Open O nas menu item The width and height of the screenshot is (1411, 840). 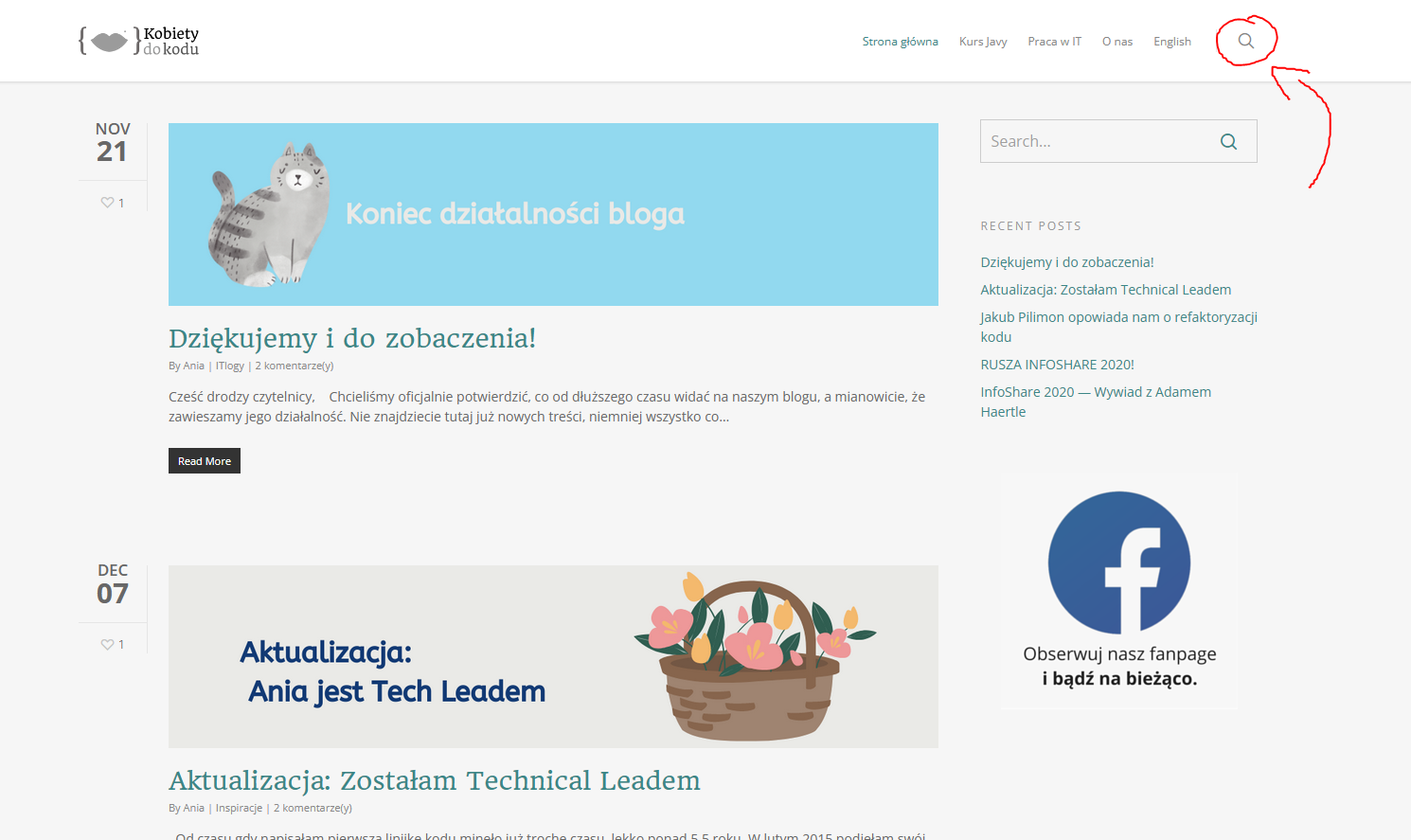[x=1117, y=42]
